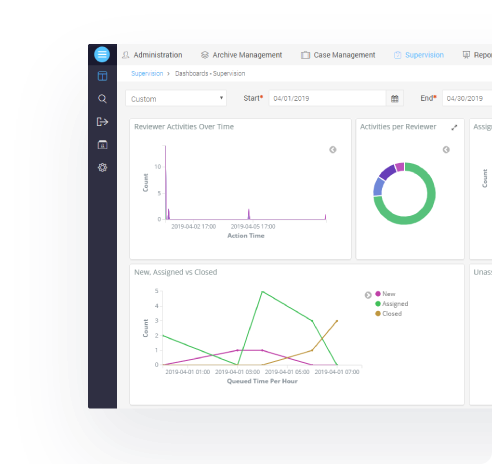The height and width of the screenshot is (464, 492).
Task: Select the Supervision tab
Action: pos(419,55)
